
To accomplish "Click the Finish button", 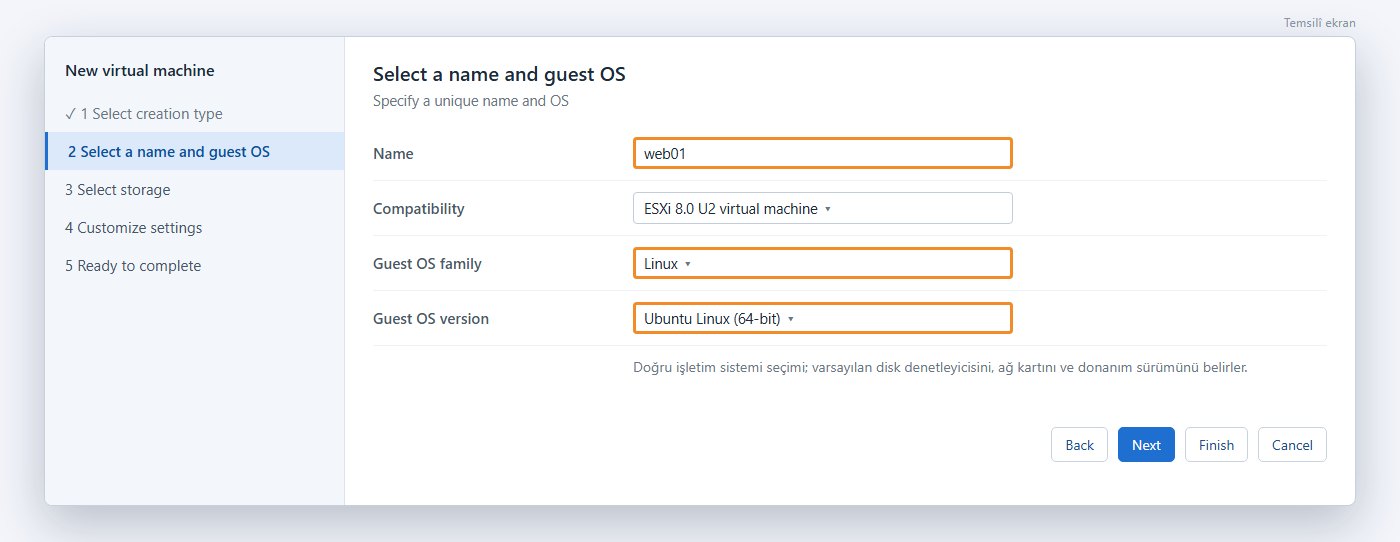I will tap(1216, 445).
